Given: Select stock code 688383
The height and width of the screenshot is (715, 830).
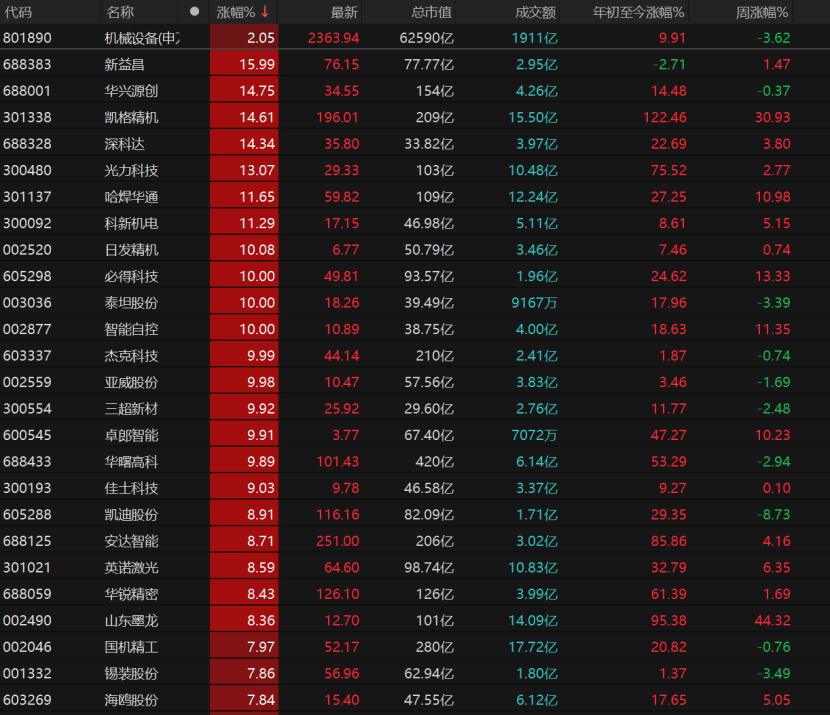Looking at the screenshot, I should coord(27,65).
